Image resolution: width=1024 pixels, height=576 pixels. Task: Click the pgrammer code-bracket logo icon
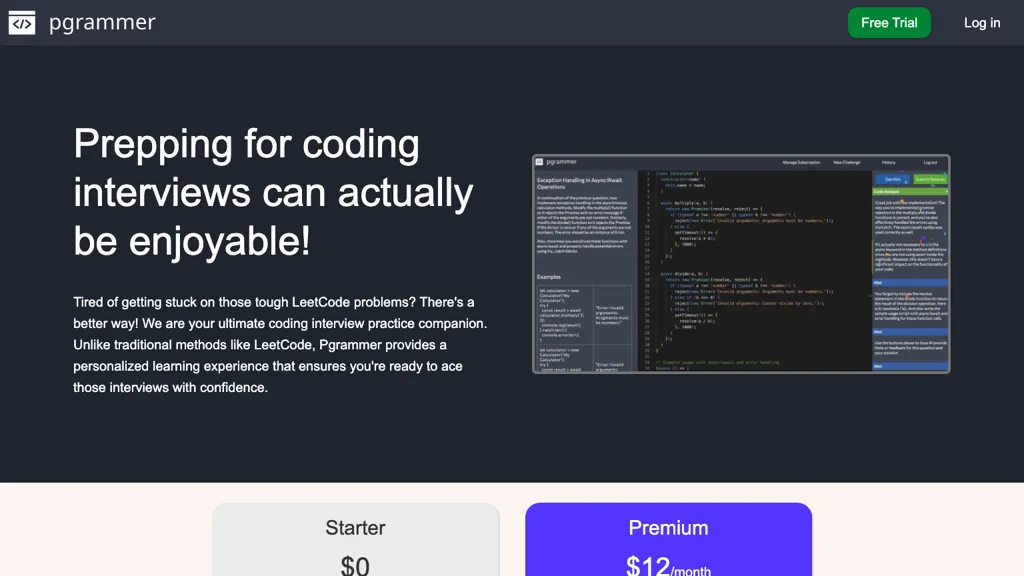pyautogui.click(x=22, y=23)
